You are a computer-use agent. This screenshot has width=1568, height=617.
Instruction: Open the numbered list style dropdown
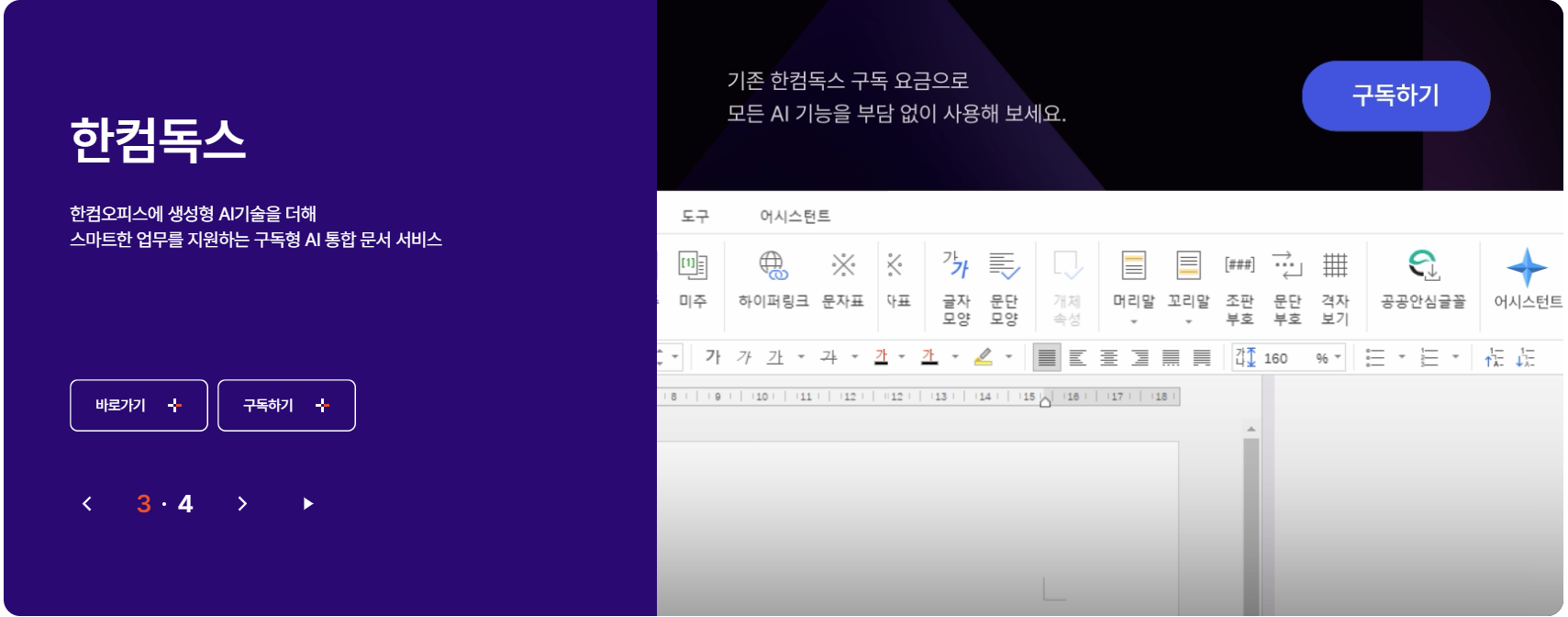point(1456,357)
